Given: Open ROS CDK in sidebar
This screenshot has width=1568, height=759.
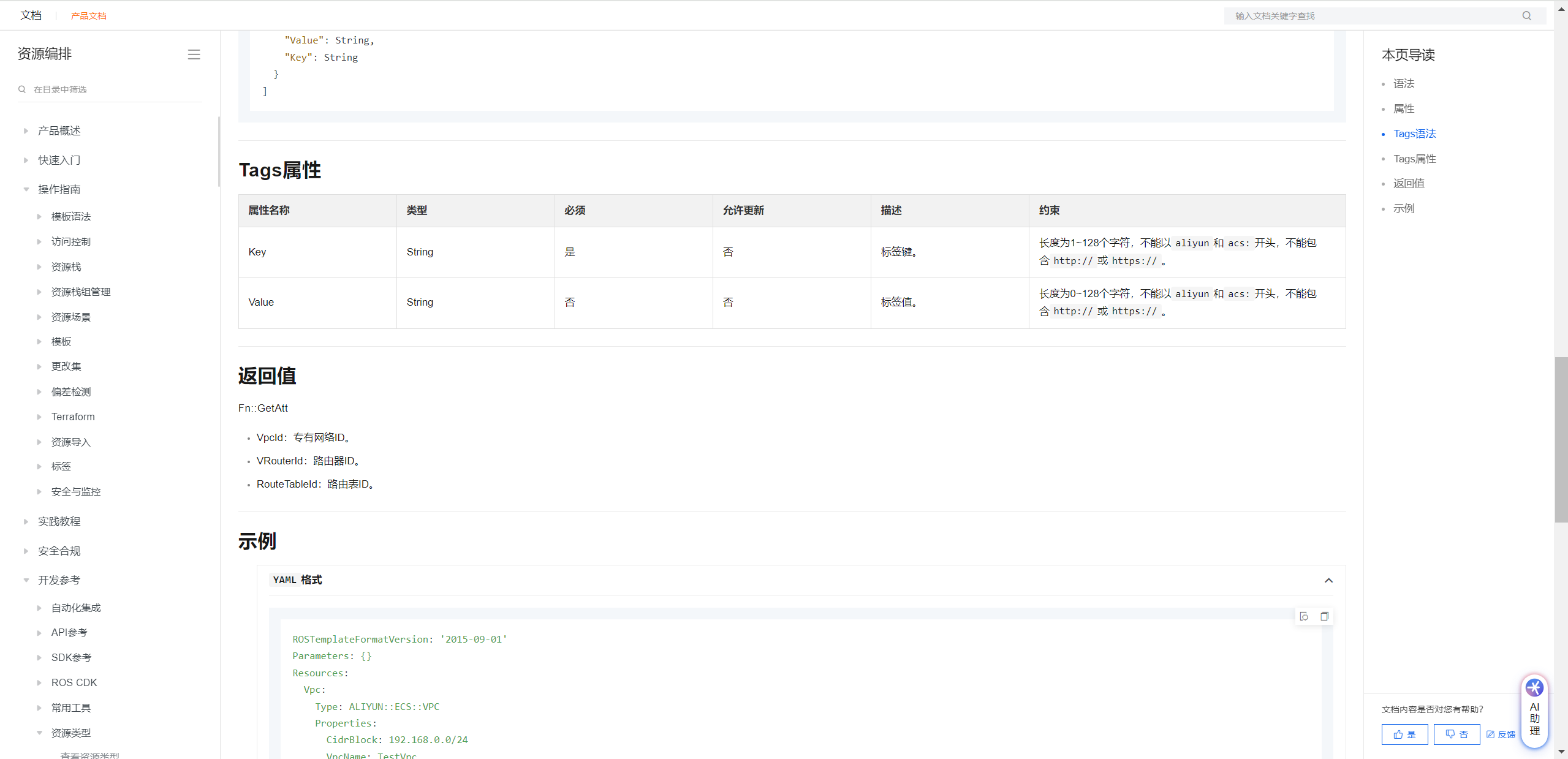Looking at the screenshot, I should (x=74, y=682).
